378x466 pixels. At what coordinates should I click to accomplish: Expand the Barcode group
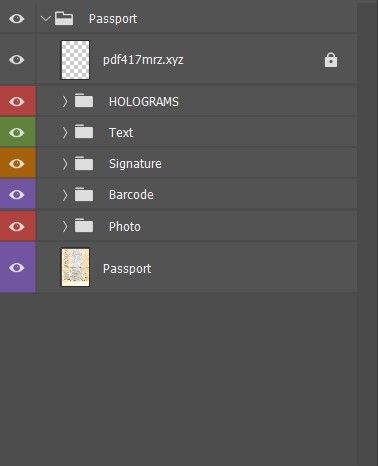coord(65,195)
